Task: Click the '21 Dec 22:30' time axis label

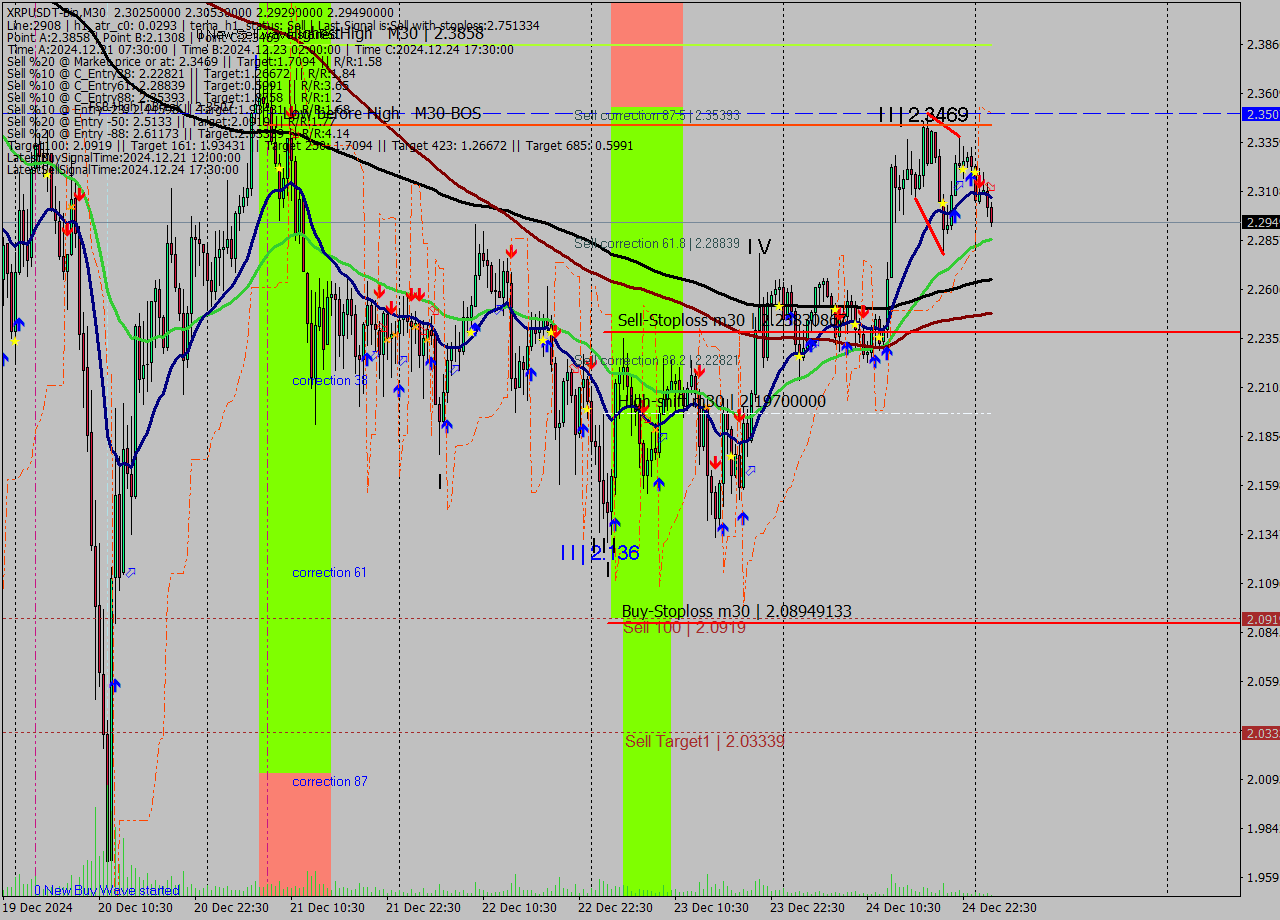Action: 424,908
